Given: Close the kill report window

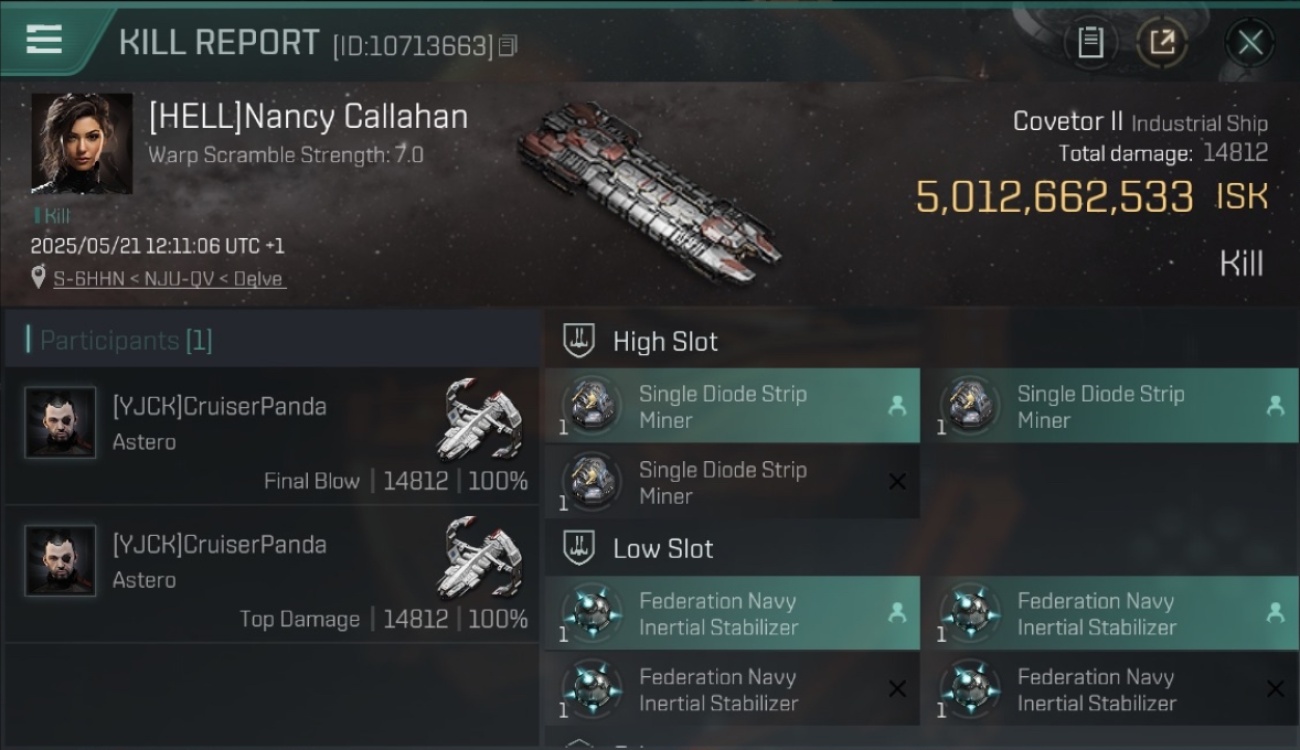Looking at the screenshot, I should pyautogui.click(x=1250, y=42).
